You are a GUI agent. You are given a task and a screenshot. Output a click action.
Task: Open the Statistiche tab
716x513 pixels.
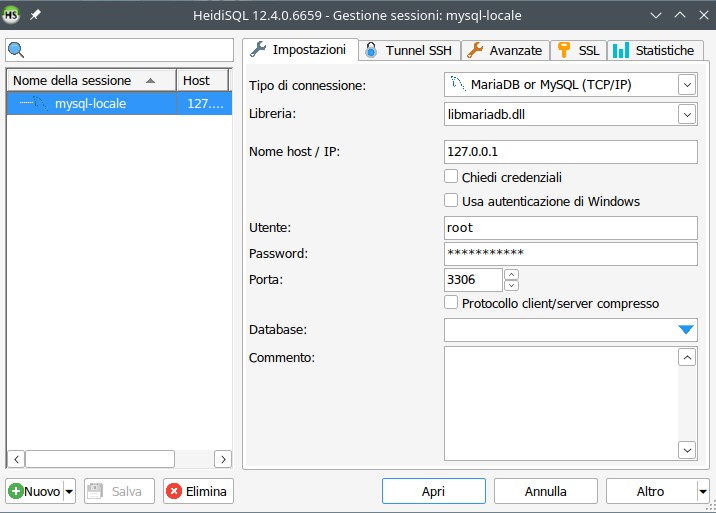pos(655,50)
